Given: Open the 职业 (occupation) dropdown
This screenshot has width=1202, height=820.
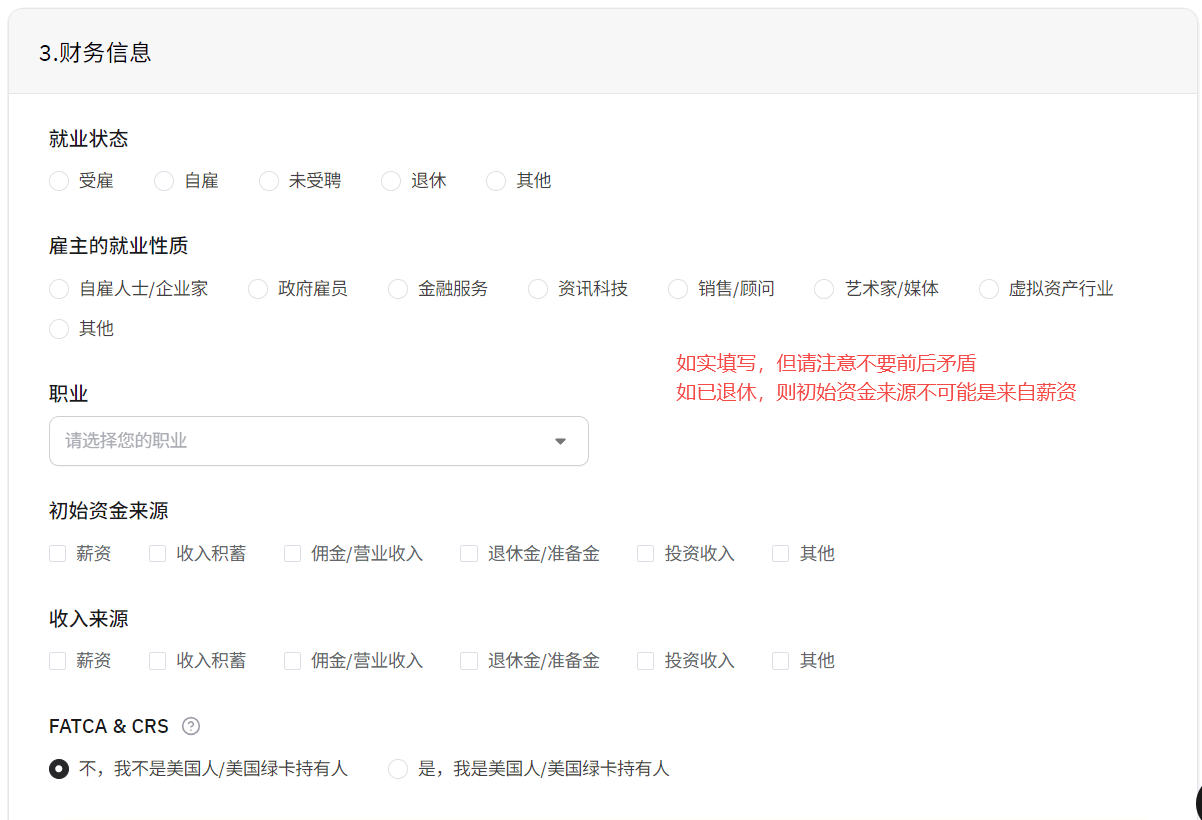Looking at the screenshot, I should [x=318, y=441].
